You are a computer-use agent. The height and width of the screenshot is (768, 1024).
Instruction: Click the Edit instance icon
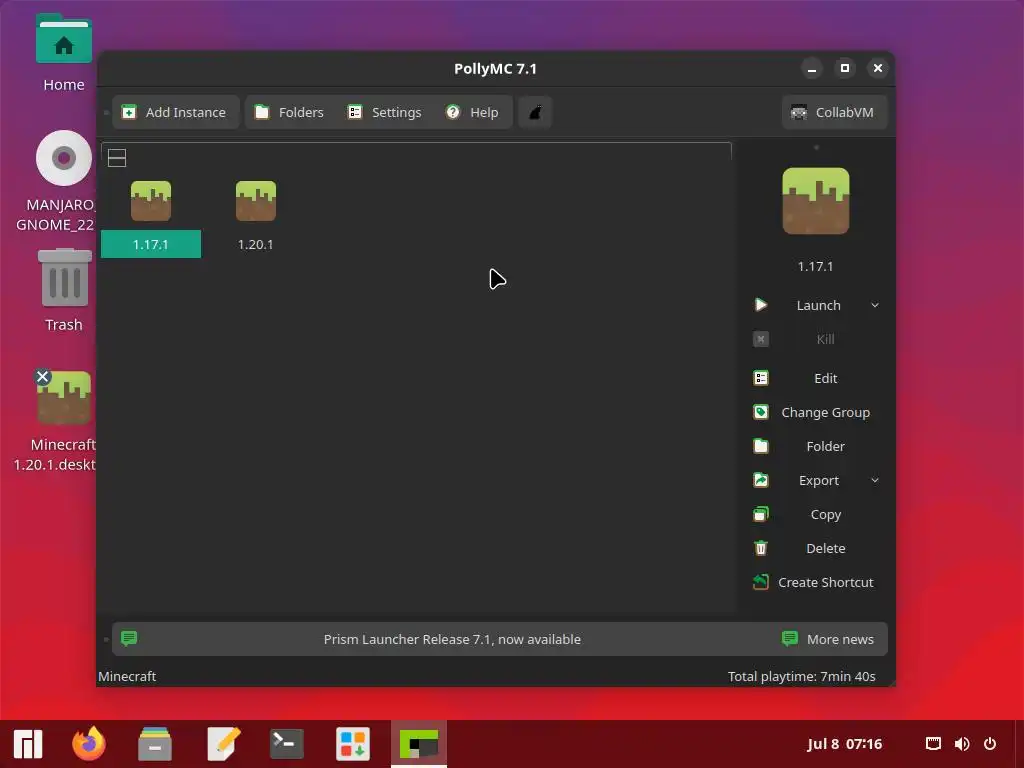[x=761, y=378]
